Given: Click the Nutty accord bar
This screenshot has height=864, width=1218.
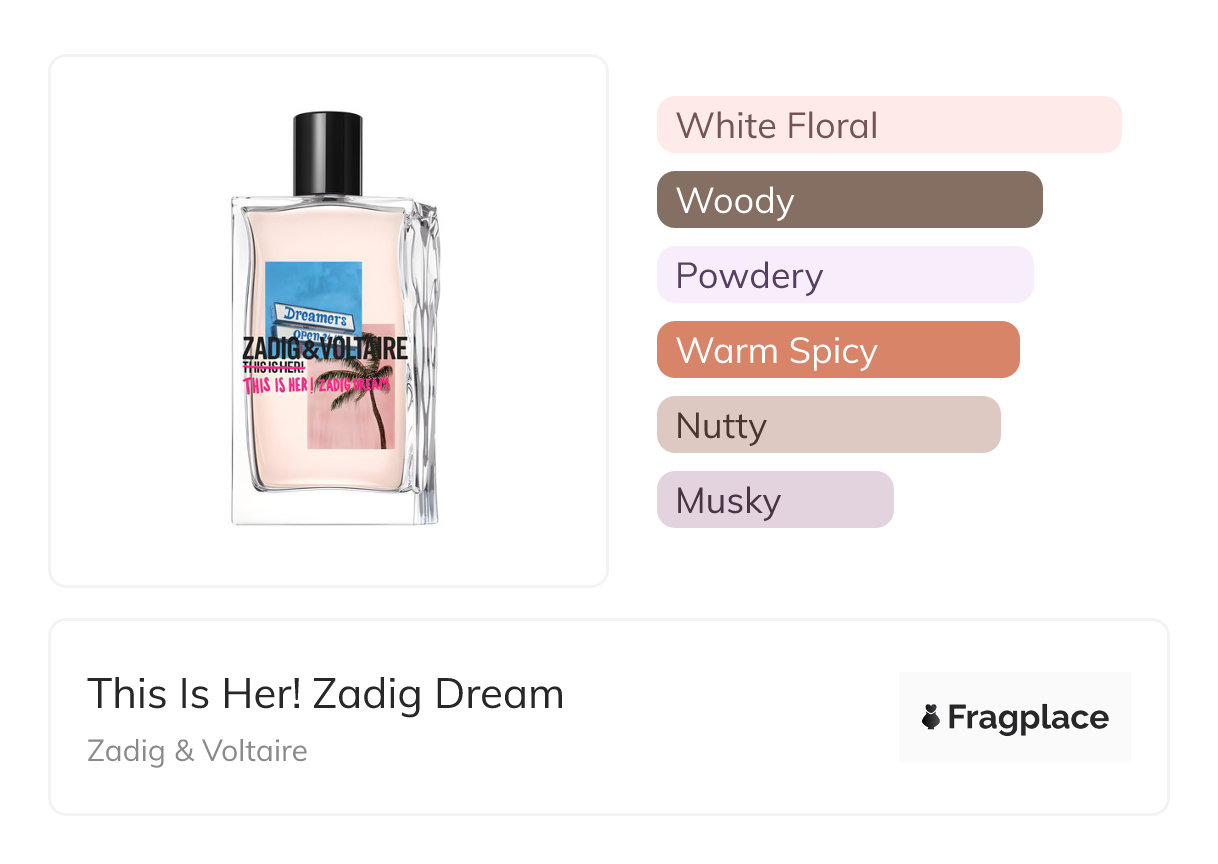Looking at the screenshot, I should pos(829,425).
